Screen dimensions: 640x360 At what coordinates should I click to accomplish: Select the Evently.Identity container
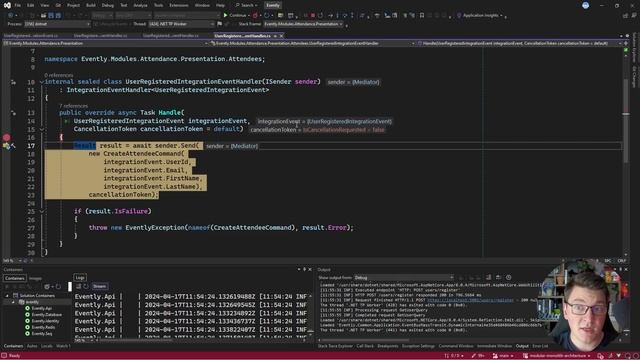click(x=45, y=321)
